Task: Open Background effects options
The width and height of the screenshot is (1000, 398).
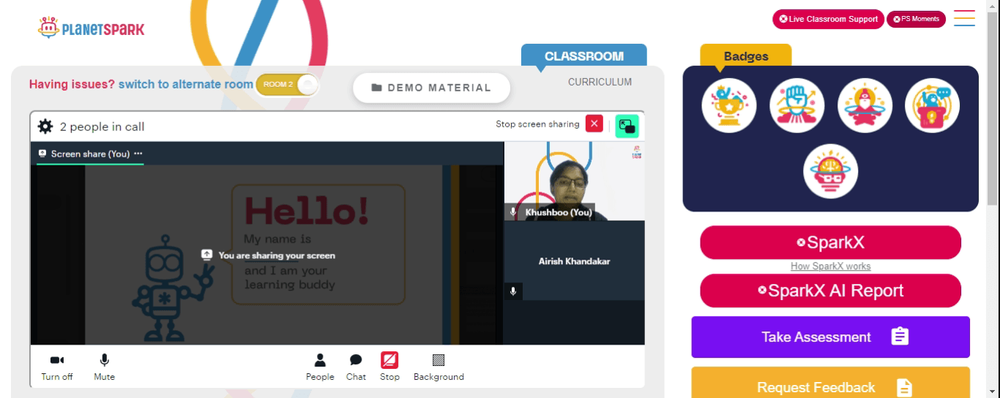Action: (439, 367)
